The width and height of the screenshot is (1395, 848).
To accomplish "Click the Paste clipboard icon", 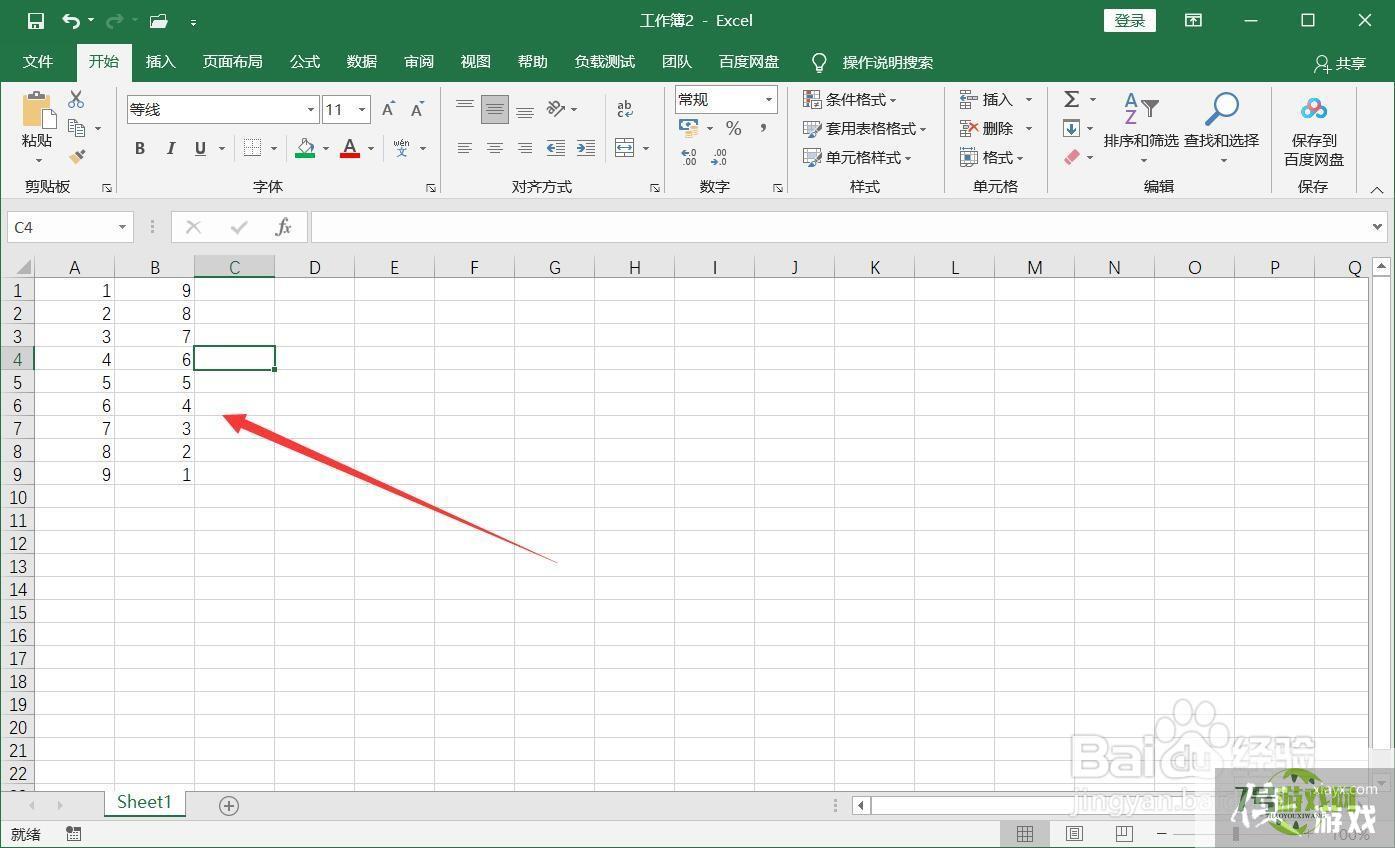I will (38, 109).
